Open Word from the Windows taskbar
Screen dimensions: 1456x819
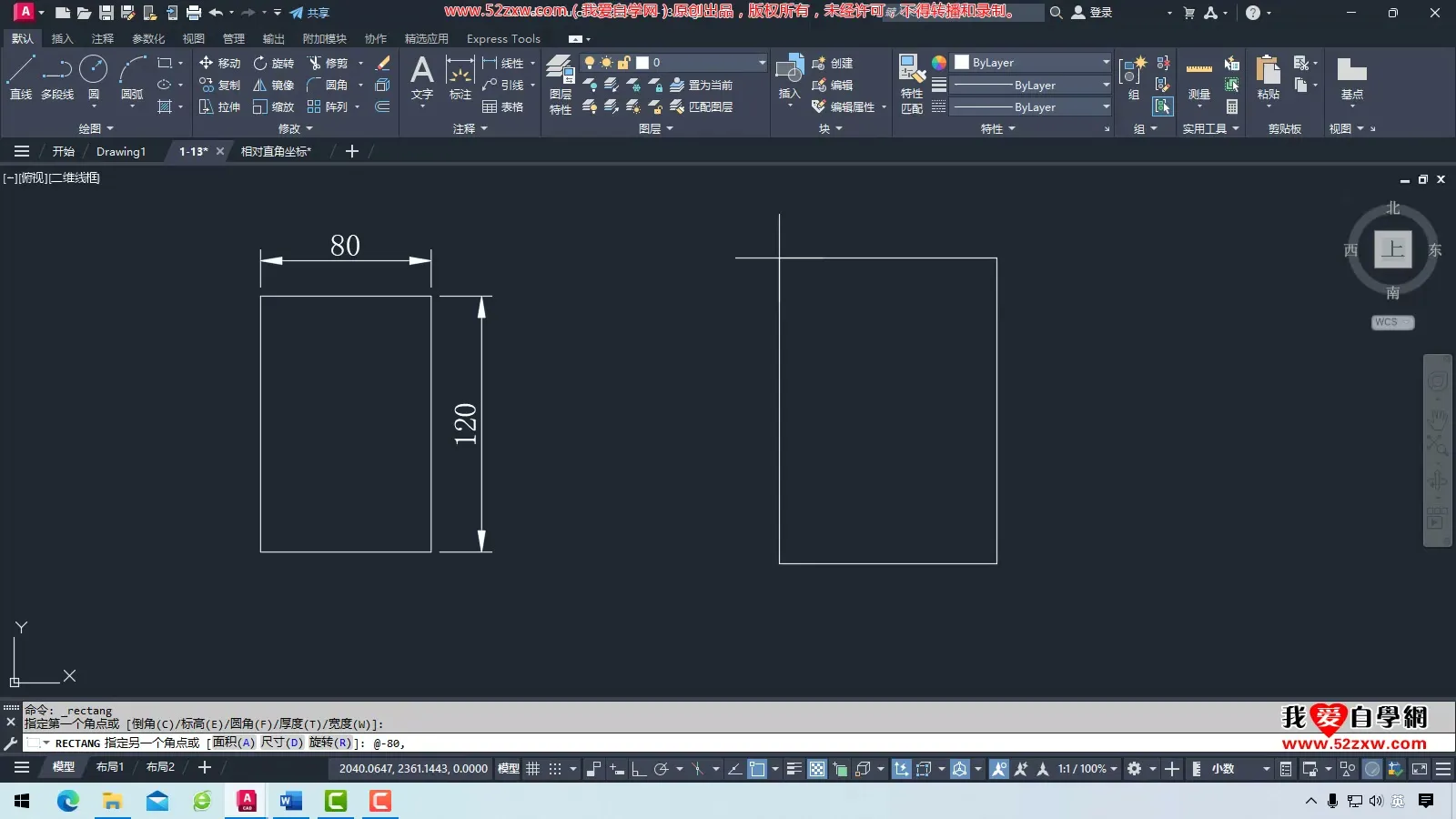point(289,802)
